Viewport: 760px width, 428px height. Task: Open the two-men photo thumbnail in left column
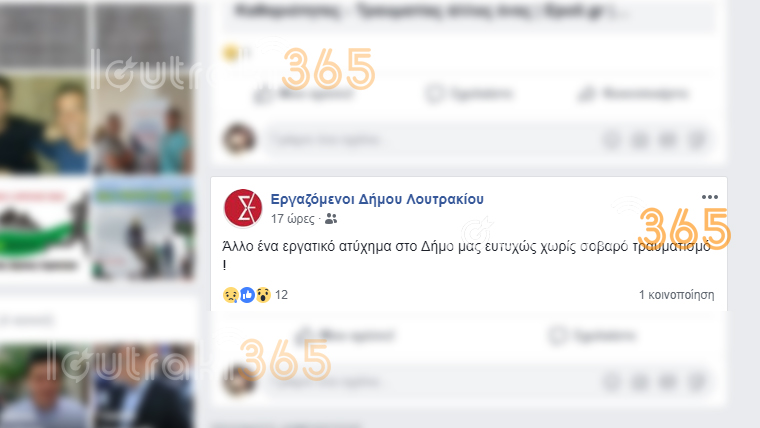[x=44, y=124]
